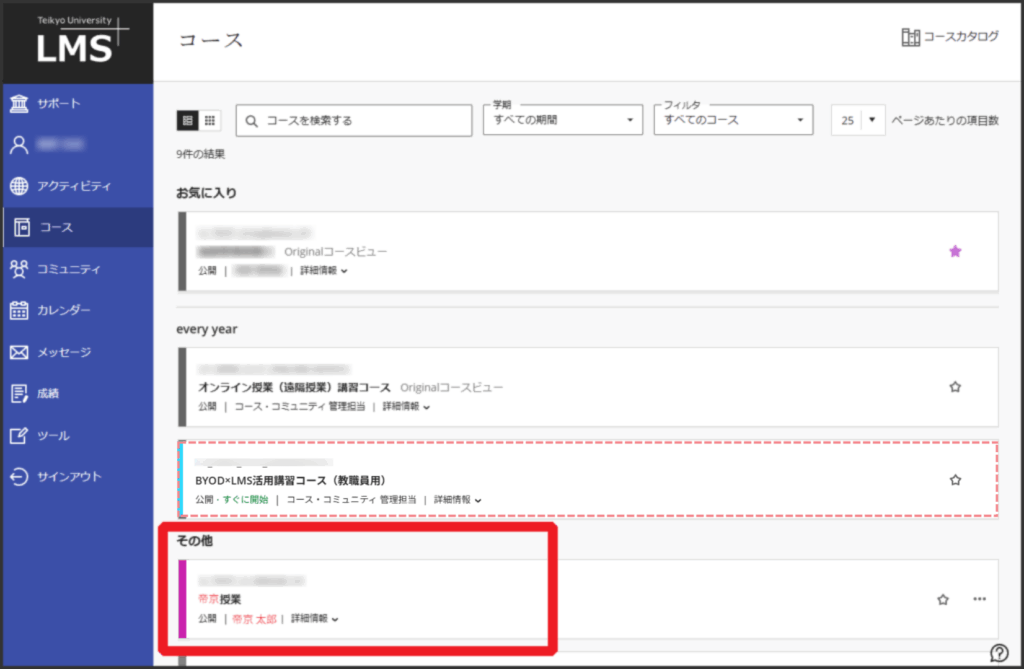Open メッセージ envelope icon

(x=19, y=352)
